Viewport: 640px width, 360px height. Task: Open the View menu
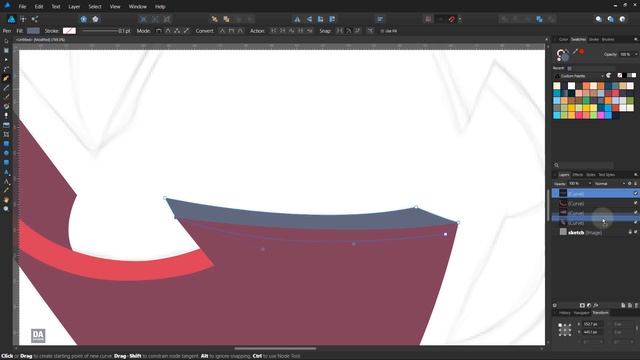tap(115, 7)
